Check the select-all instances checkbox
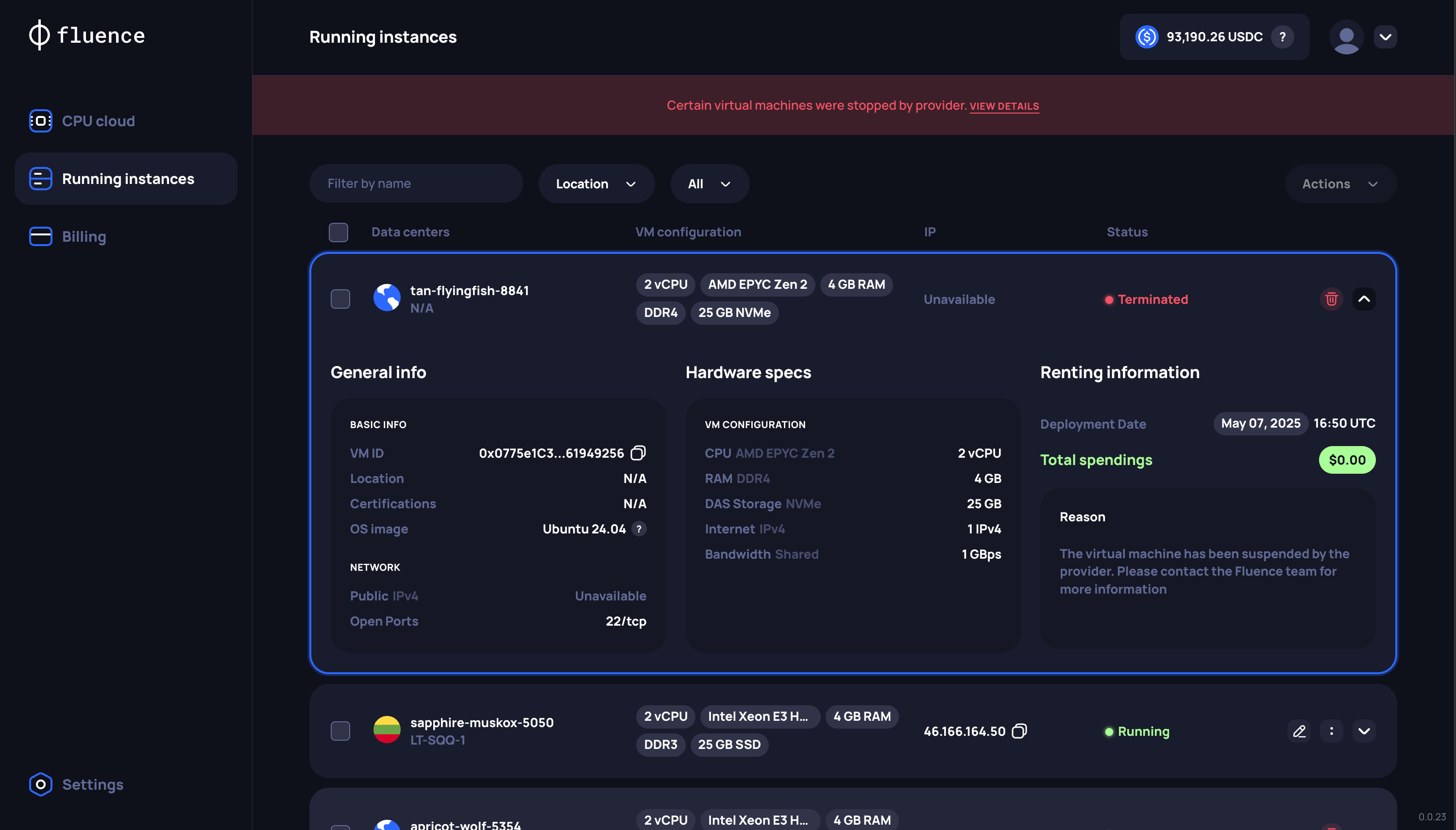This screenshot has width=1456, height=830. (338, 232)
